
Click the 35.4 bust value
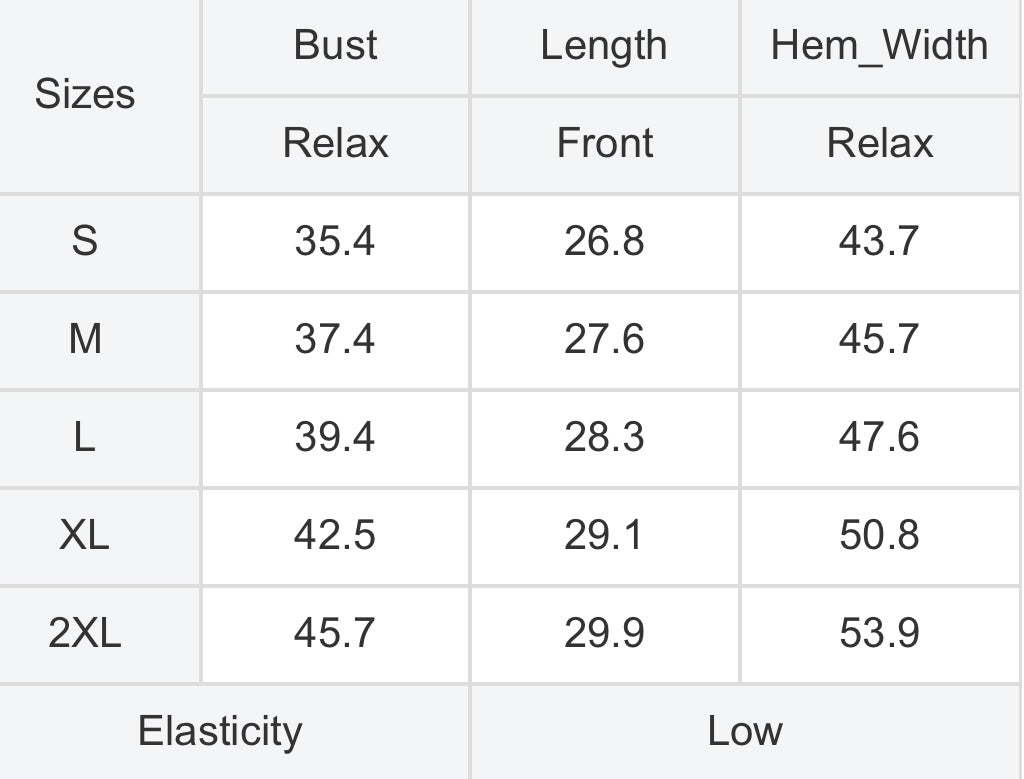[335, 240]
